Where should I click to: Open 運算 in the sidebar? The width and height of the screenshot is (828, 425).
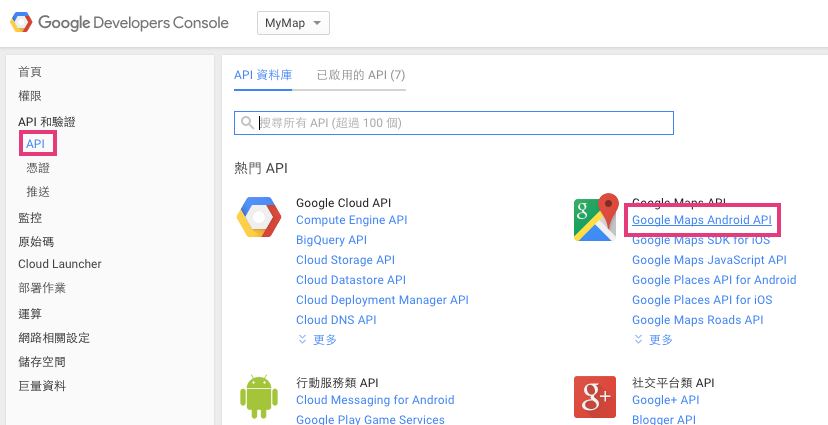coord(30,314)
